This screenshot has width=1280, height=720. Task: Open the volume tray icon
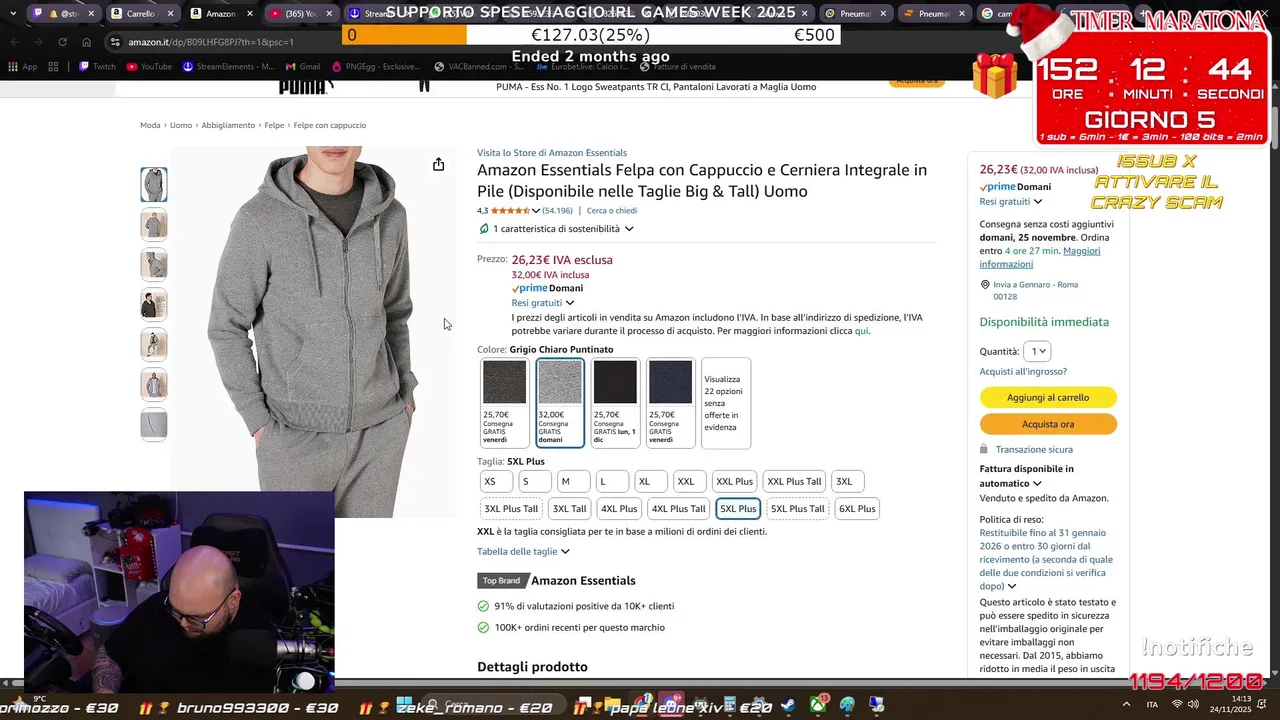[x=1195, y=705]
